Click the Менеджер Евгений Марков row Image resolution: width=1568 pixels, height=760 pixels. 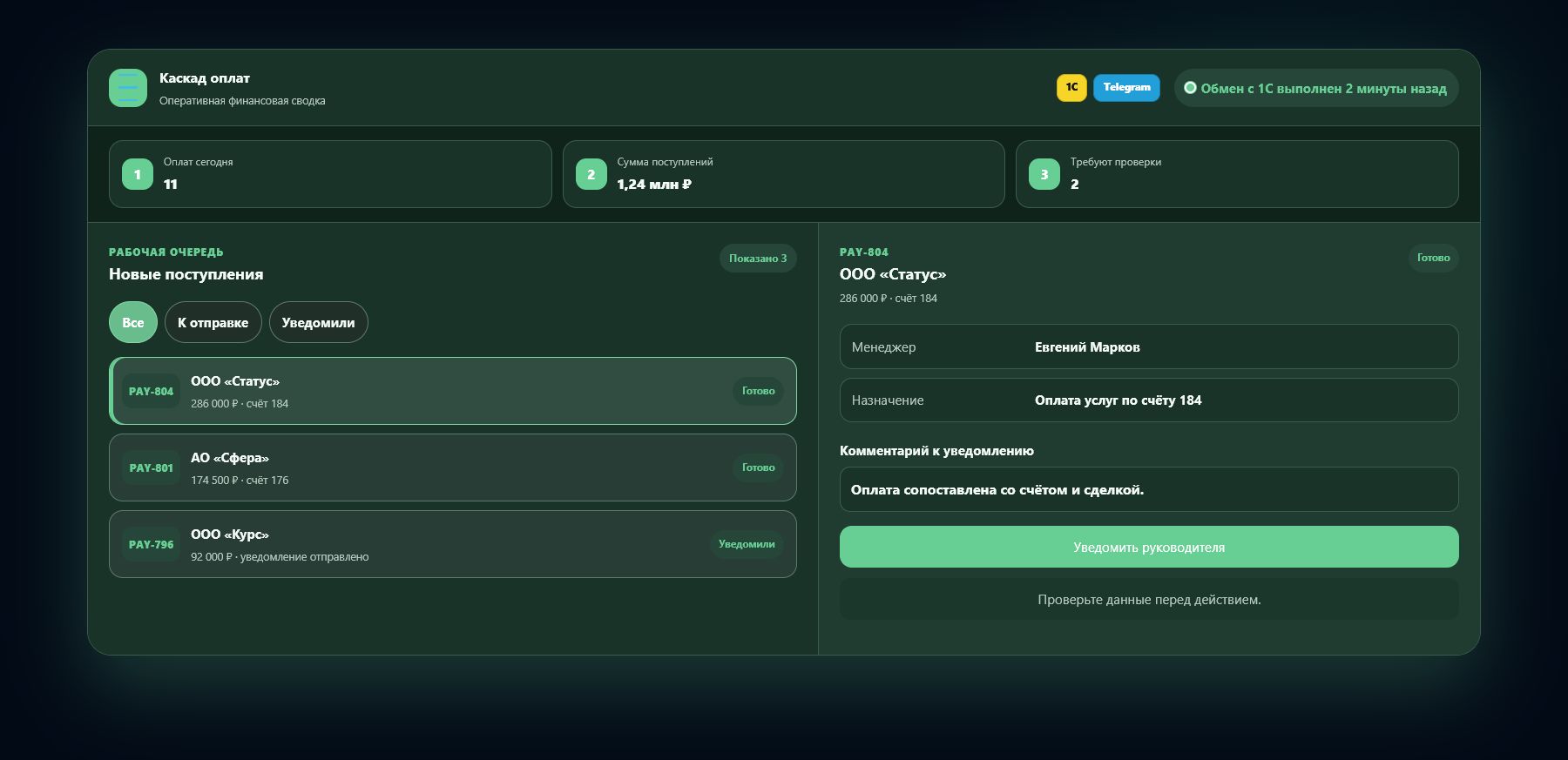pyautogui.click(x=1149, y=346)
